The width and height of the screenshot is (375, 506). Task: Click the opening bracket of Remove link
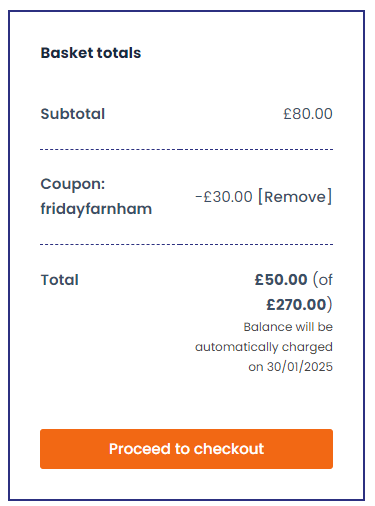click(x=261, y=196)
